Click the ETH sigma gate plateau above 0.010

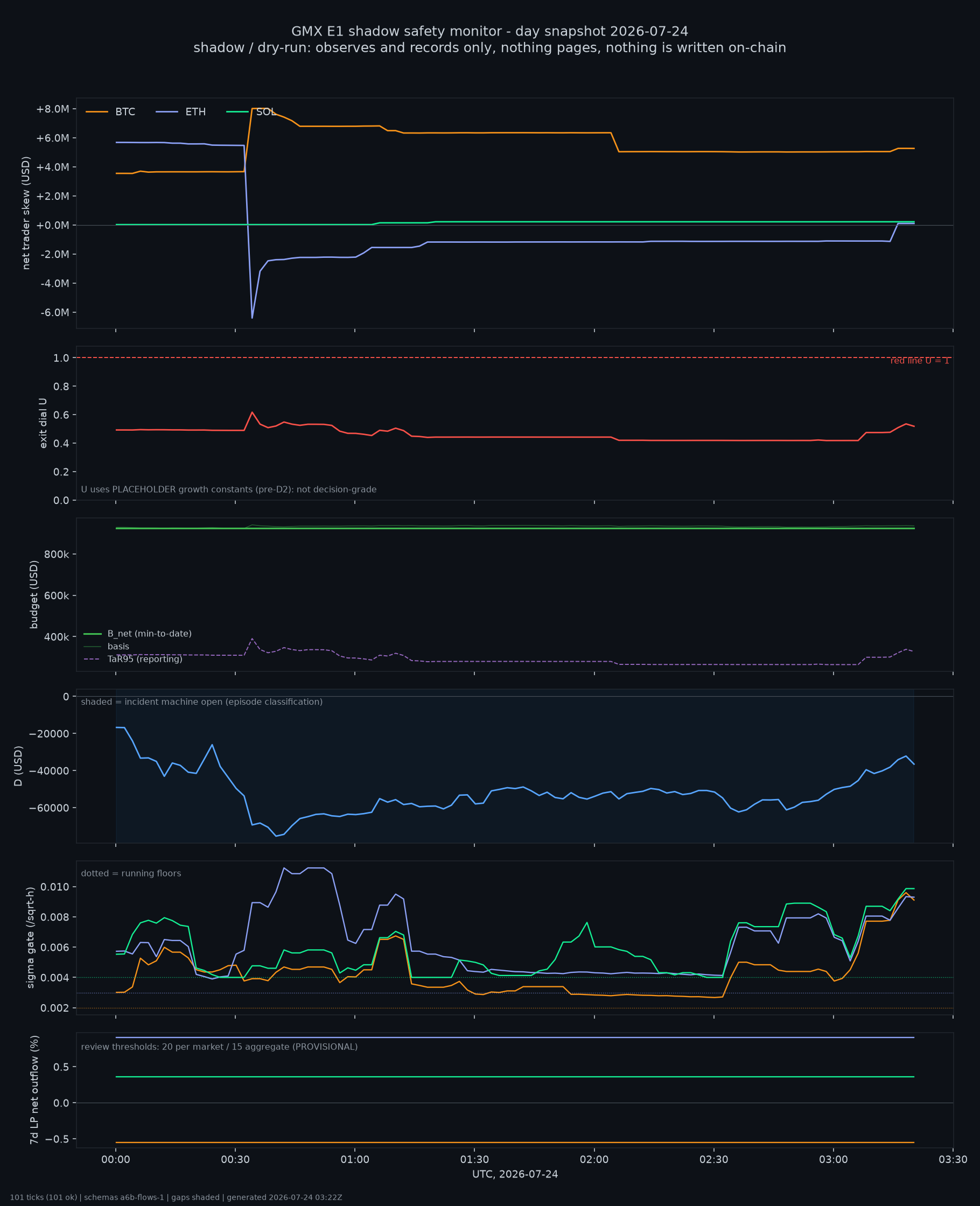coord(316,868)
